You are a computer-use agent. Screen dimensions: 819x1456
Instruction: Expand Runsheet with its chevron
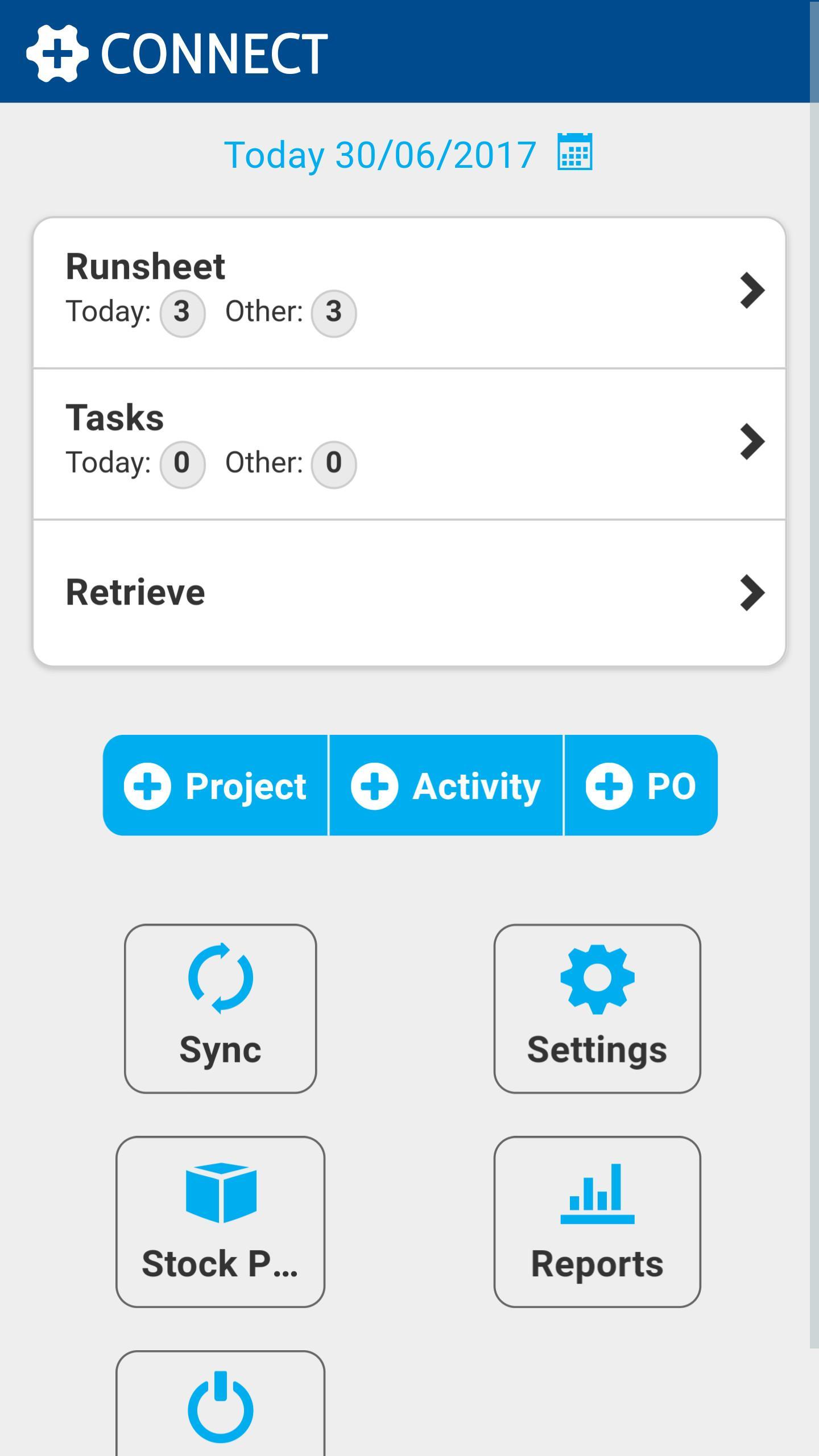[752, 291]
